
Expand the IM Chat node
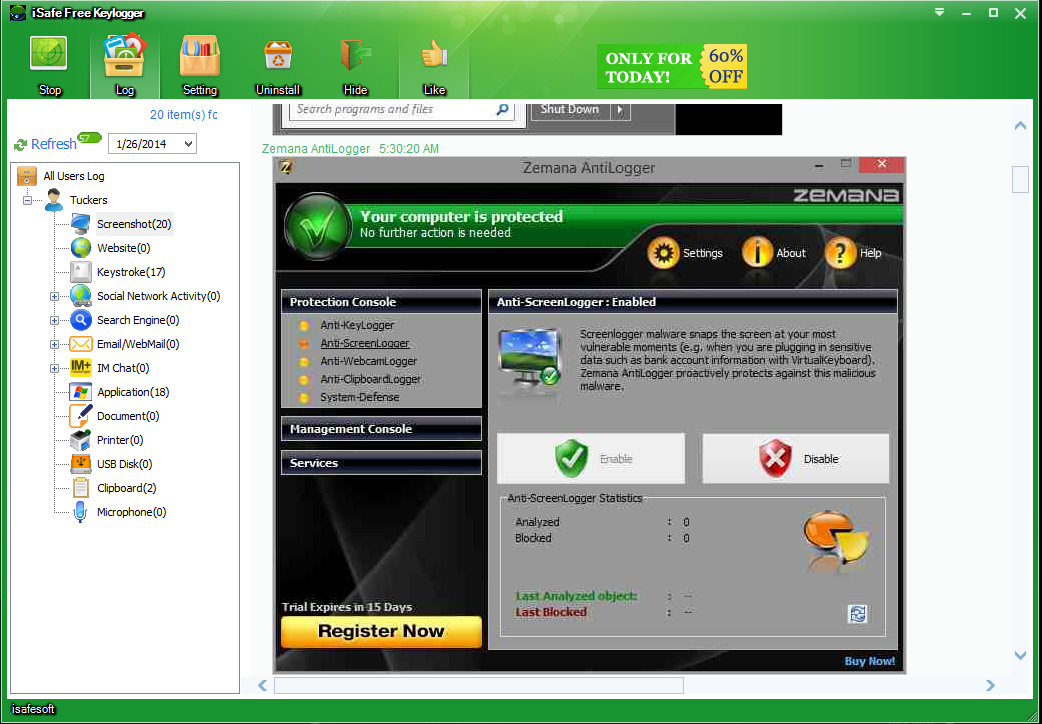point(54,368)
